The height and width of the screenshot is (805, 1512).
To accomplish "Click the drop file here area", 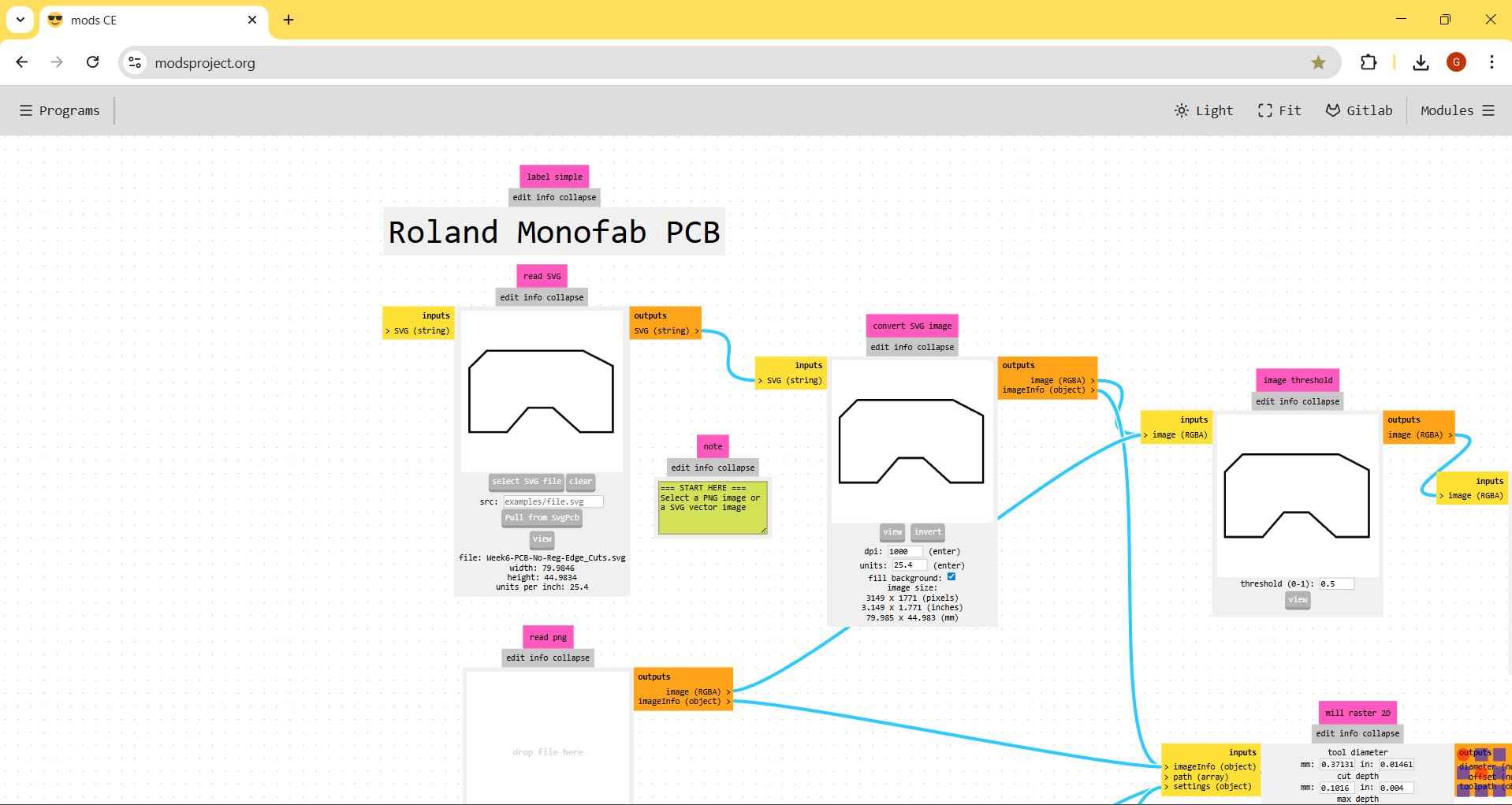I will 548,751.
